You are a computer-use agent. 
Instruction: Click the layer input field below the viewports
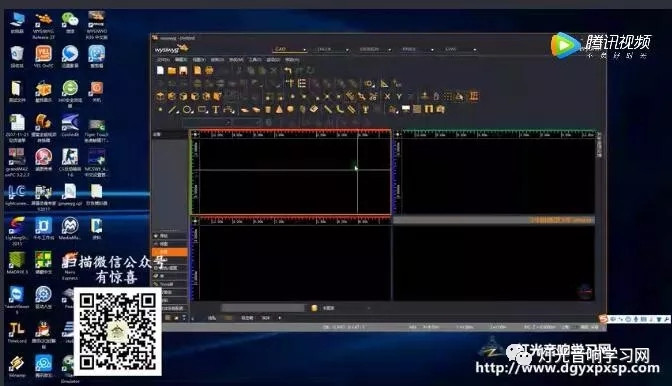tap(262, 308)
